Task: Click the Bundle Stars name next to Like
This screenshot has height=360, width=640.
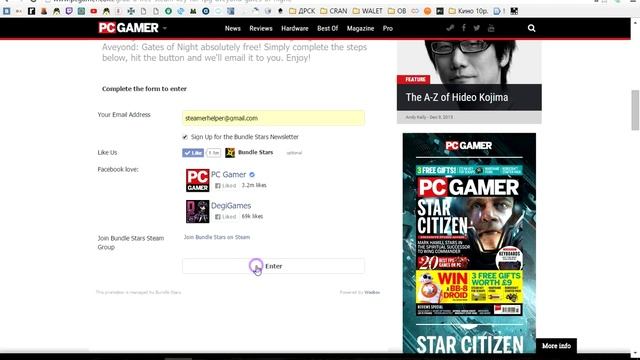Action: [x=256, y=152]
